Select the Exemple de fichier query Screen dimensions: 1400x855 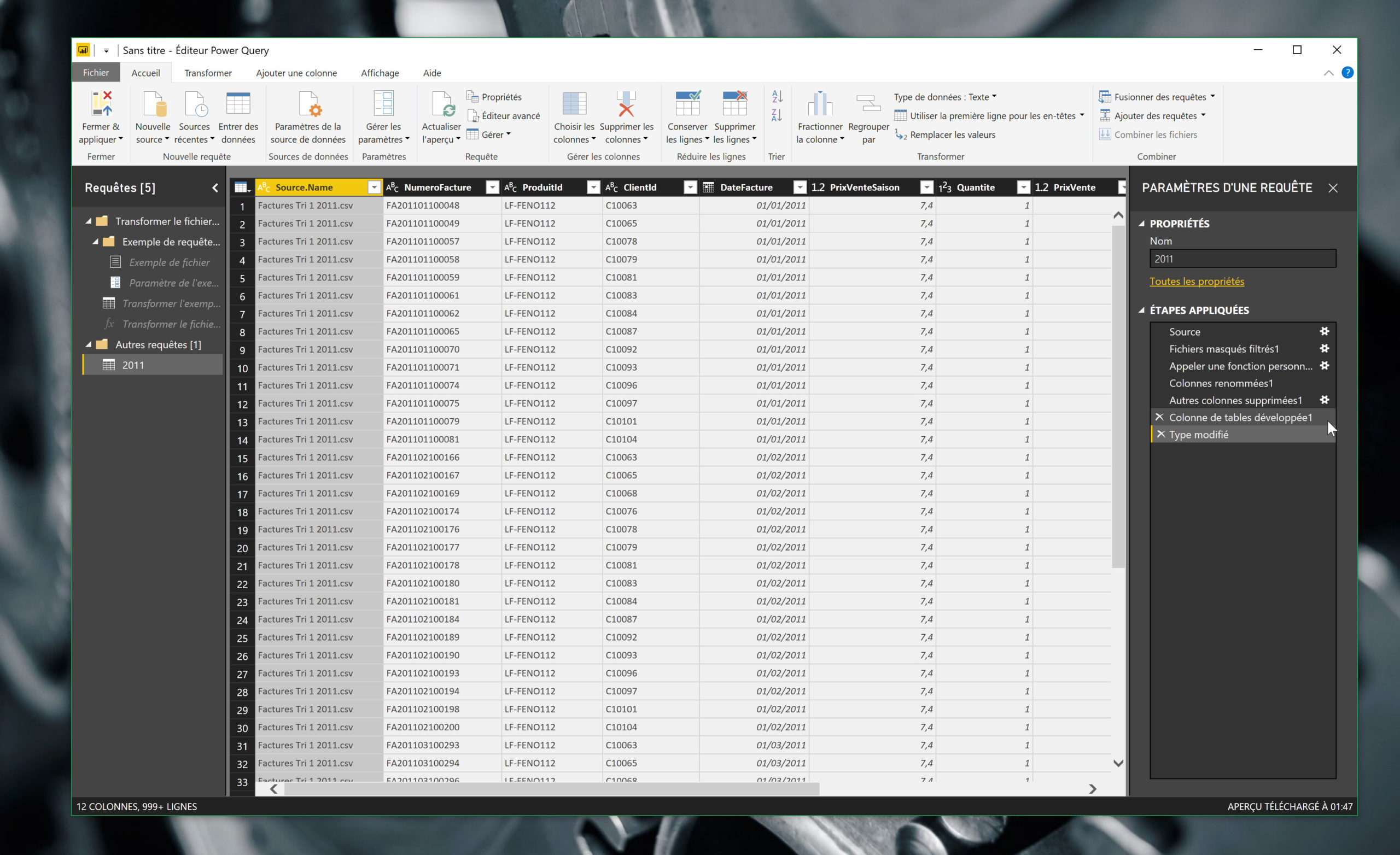pos(169,262)
